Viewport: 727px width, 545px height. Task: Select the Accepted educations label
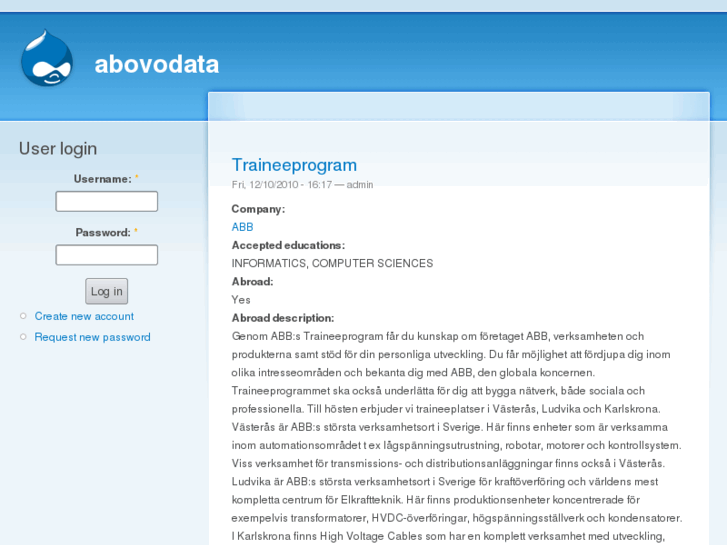[x=288, y=245]
